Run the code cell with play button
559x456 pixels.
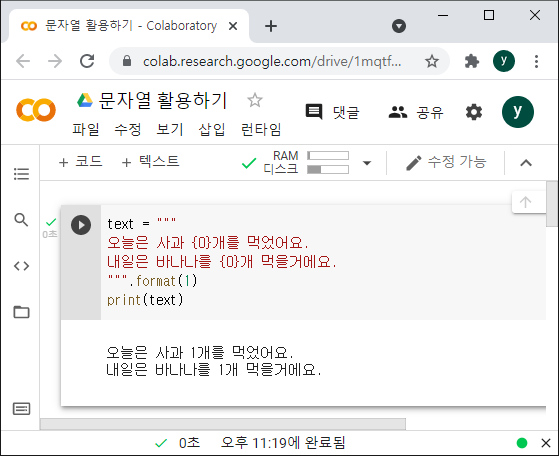tap(81, 225)
